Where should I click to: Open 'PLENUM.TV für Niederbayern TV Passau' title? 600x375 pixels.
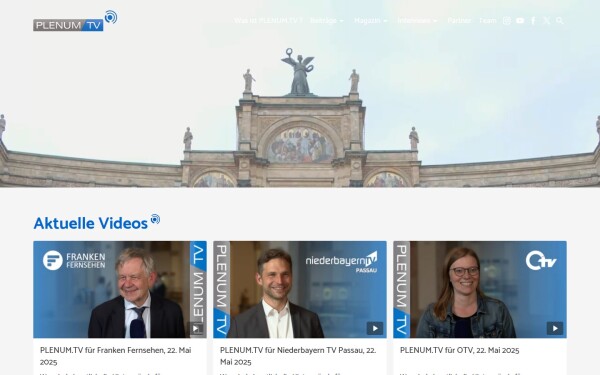coord(298,356)
